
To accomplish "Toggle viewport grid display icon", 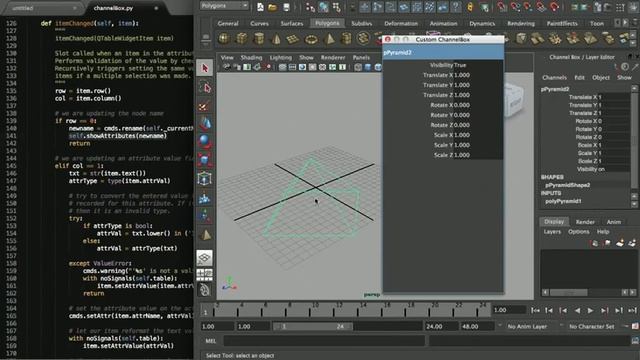I will pyautogui.click(x=282, y=67).
